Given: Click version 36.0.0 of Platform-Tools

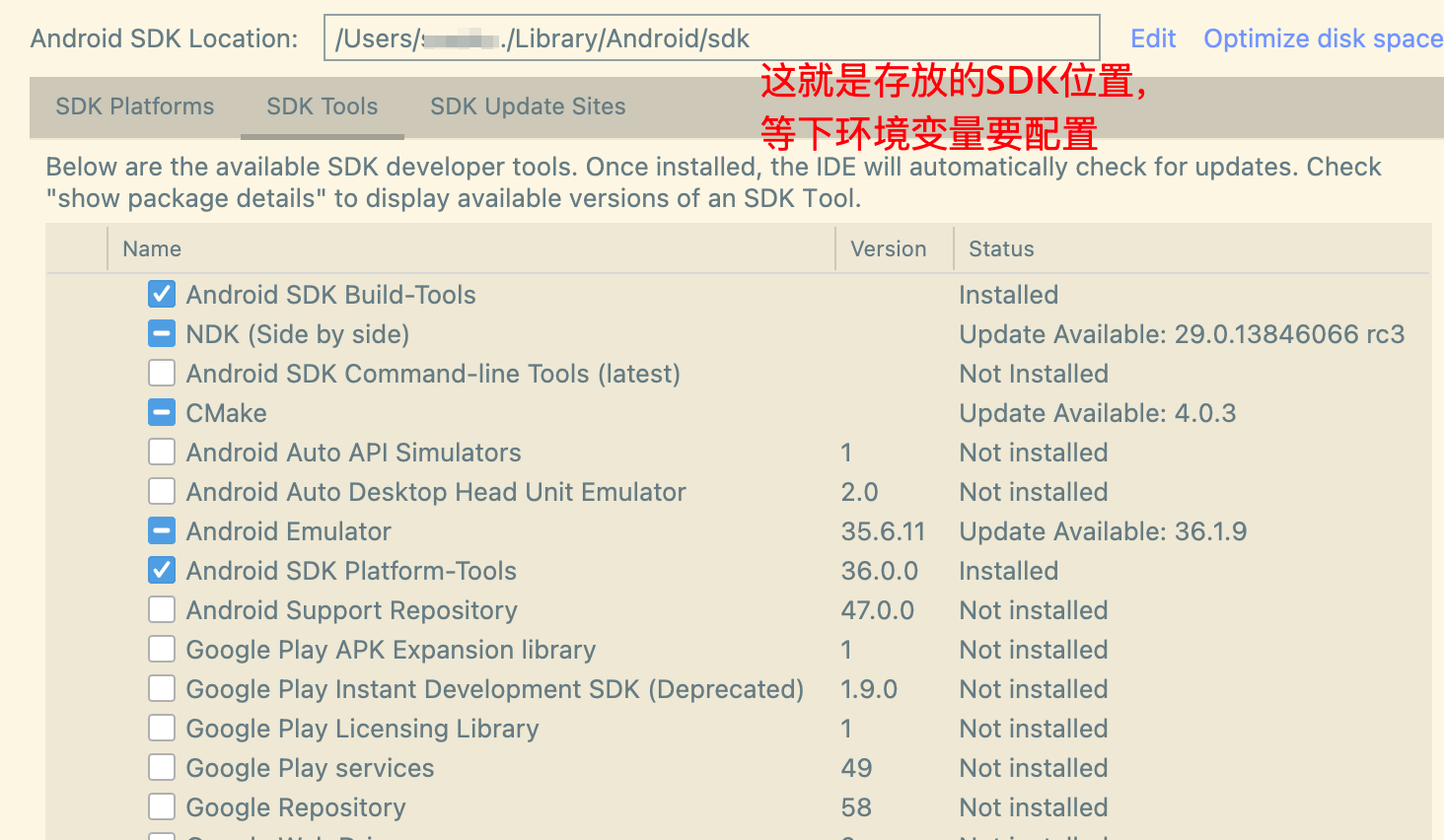Looking at the screenshot, I should click(x=880, y=571).
